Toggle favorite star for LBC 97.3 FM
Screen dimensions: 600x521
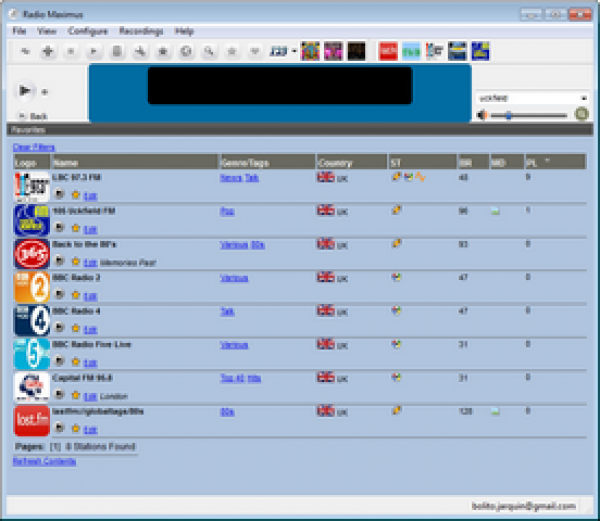76,195
